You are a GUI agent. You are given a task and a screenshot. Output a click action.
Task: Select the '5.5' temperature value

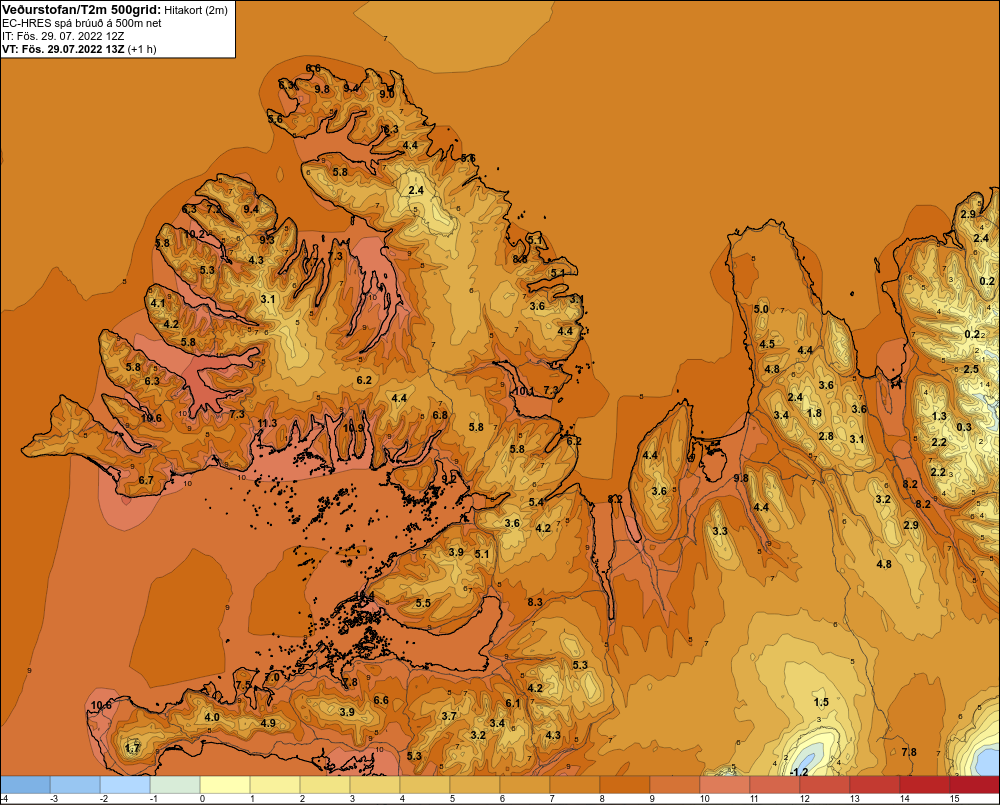[423, 603]
